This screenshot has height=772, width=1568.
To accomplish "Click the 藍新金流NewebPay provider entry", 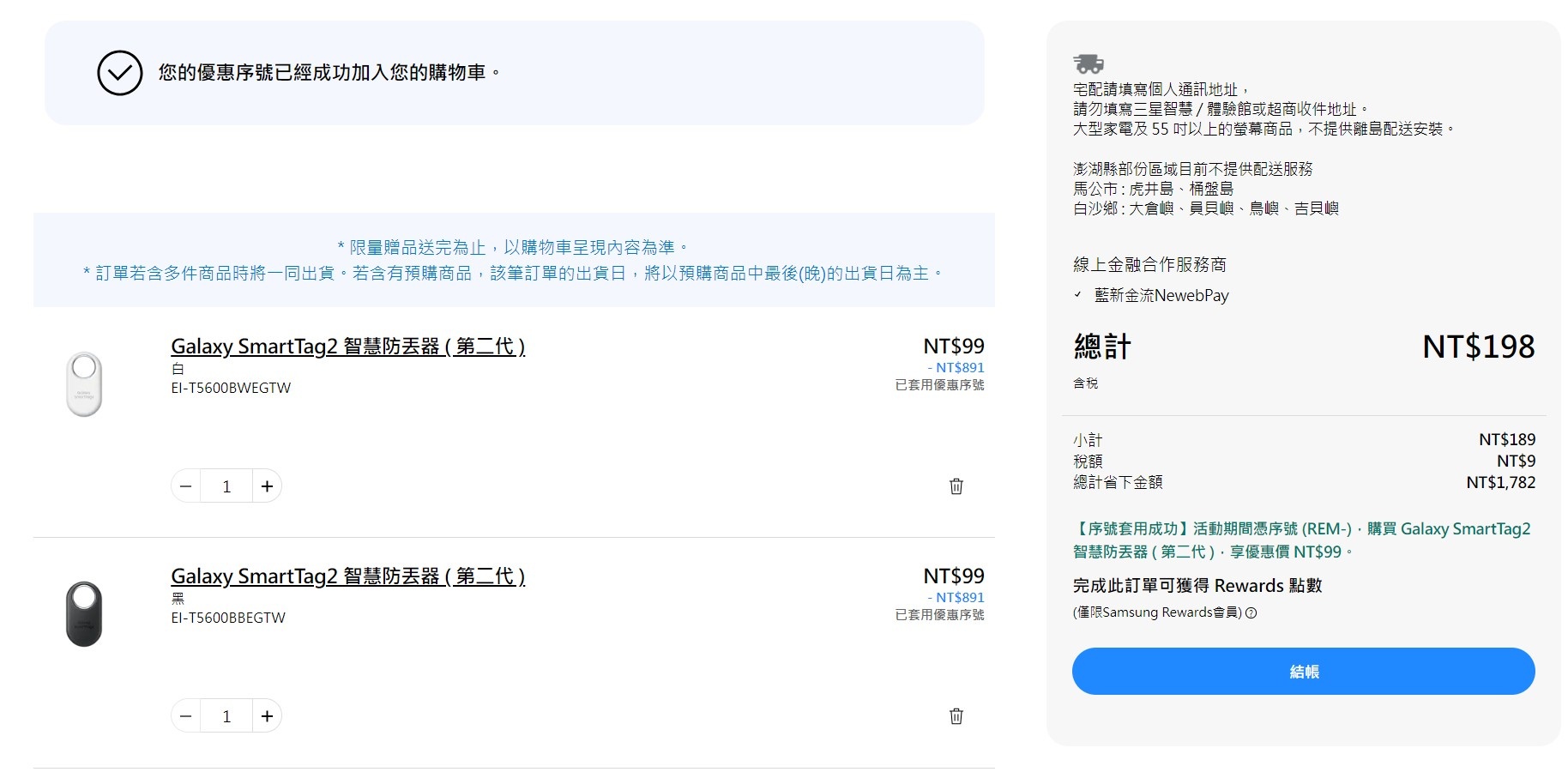I will pos(1161,296).
